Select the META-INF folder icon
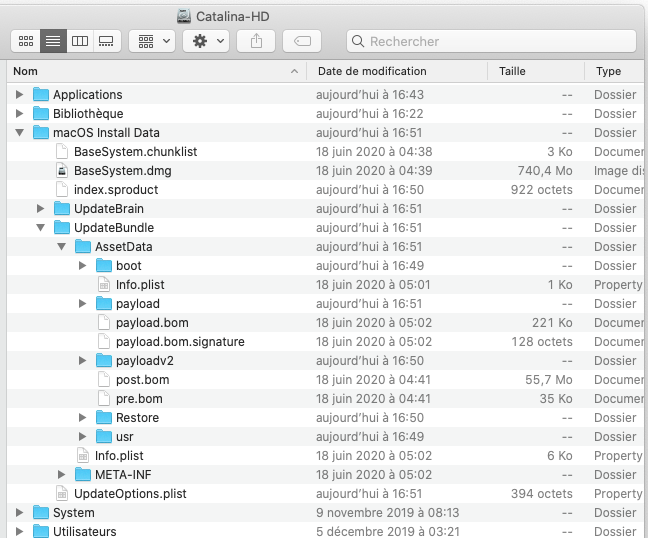Viewport: 648px width, 538px height. pyautogui.click(x=83, y=475)
